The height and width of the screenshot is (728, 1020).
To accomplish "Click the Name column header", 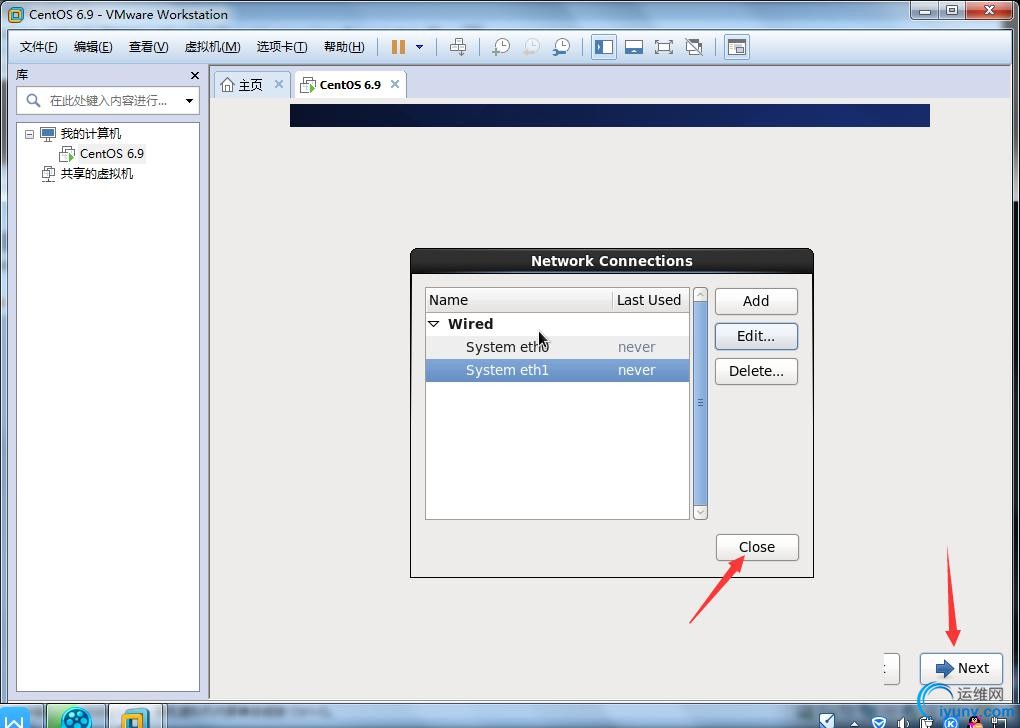I will click(518, 300).
